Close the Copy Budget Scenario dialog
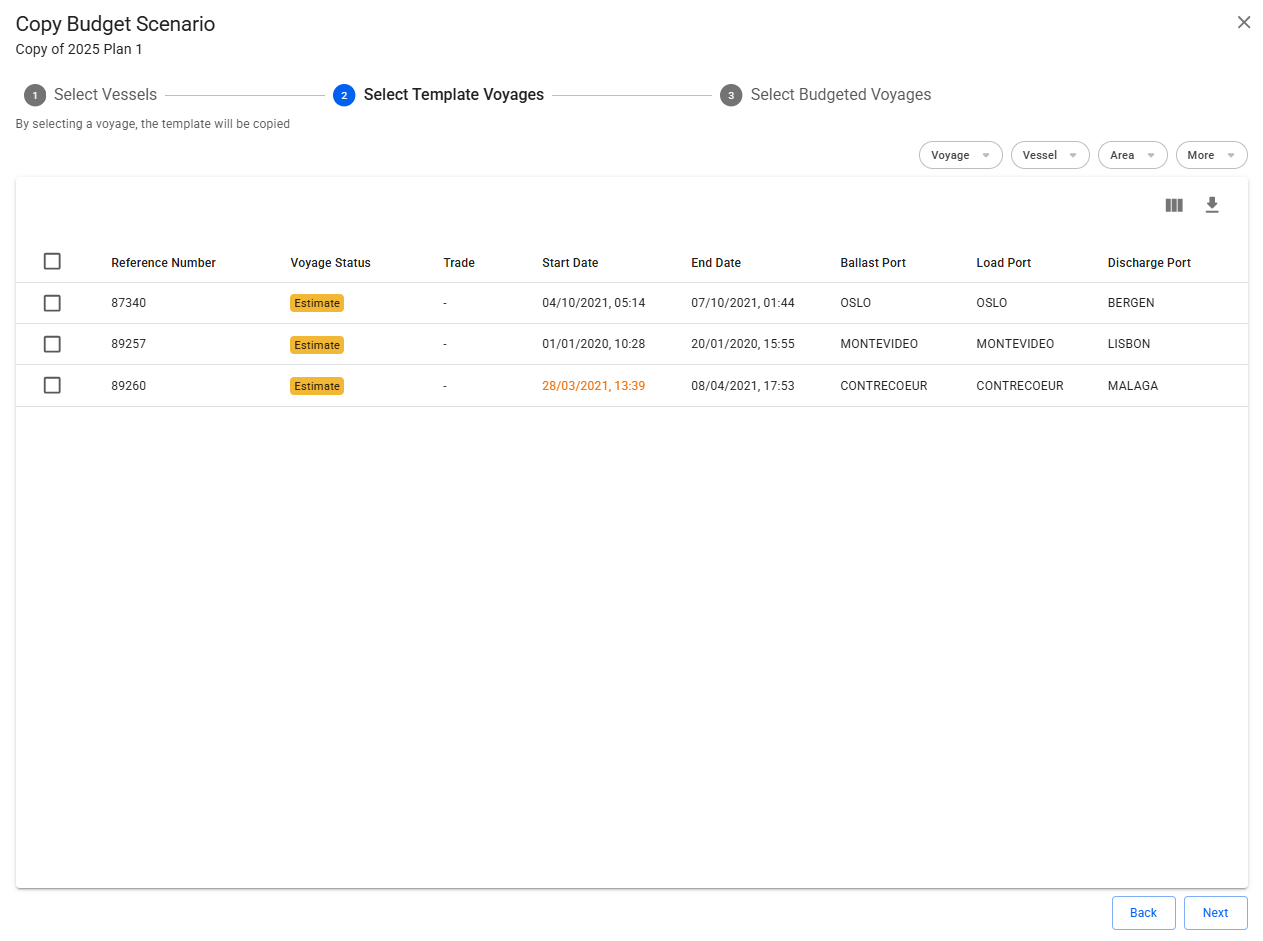The width and height of the screenshot is (1263, 941). click(1244, 22)
